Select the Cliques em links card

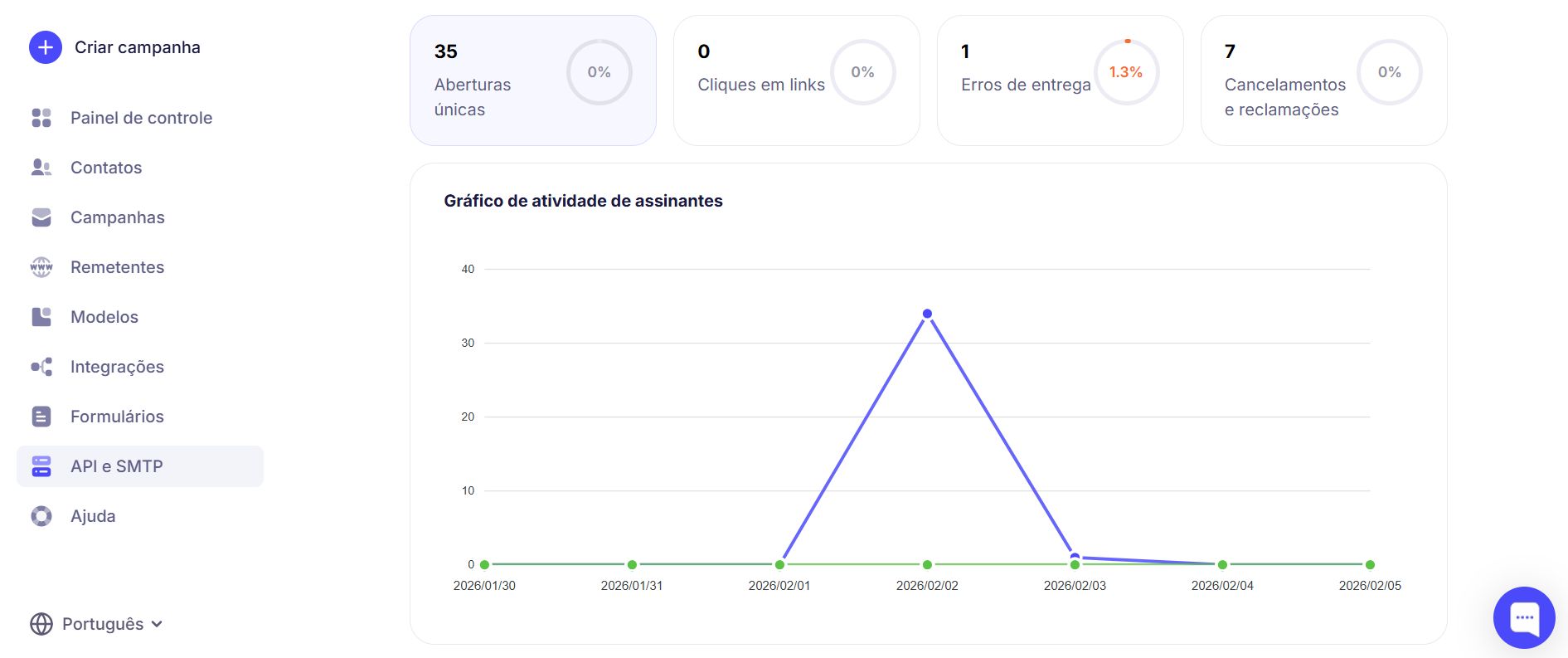tap(796, 80)
